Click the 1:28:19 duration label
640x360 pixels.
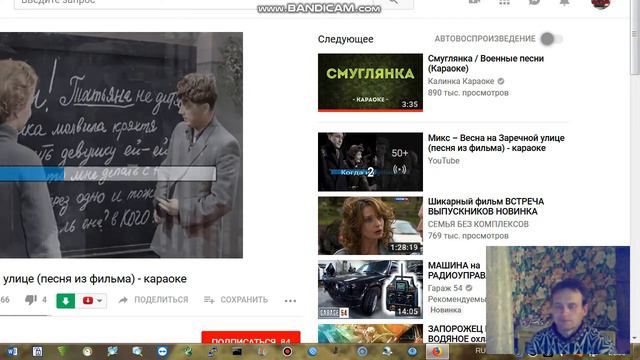click(404, 247)
